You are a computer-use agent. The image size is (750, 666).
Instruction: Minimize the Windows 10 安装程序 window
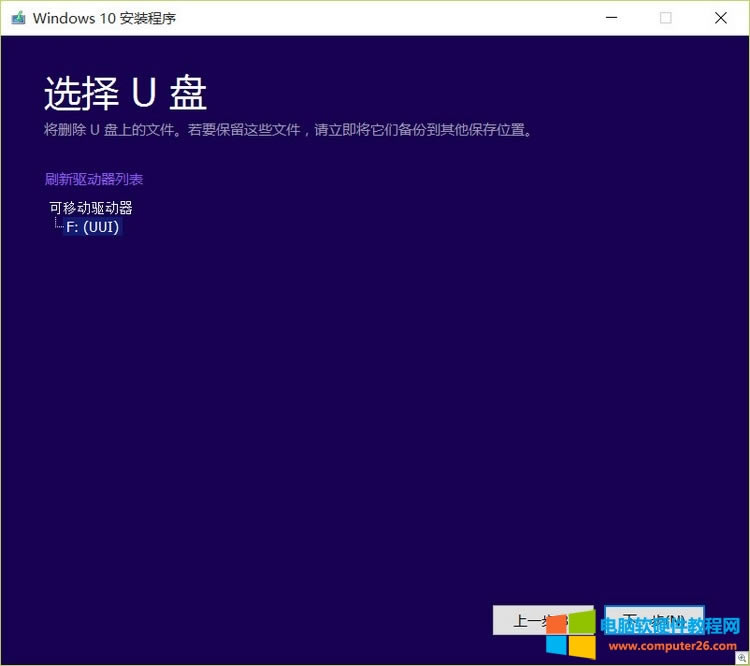coord(611,18)
